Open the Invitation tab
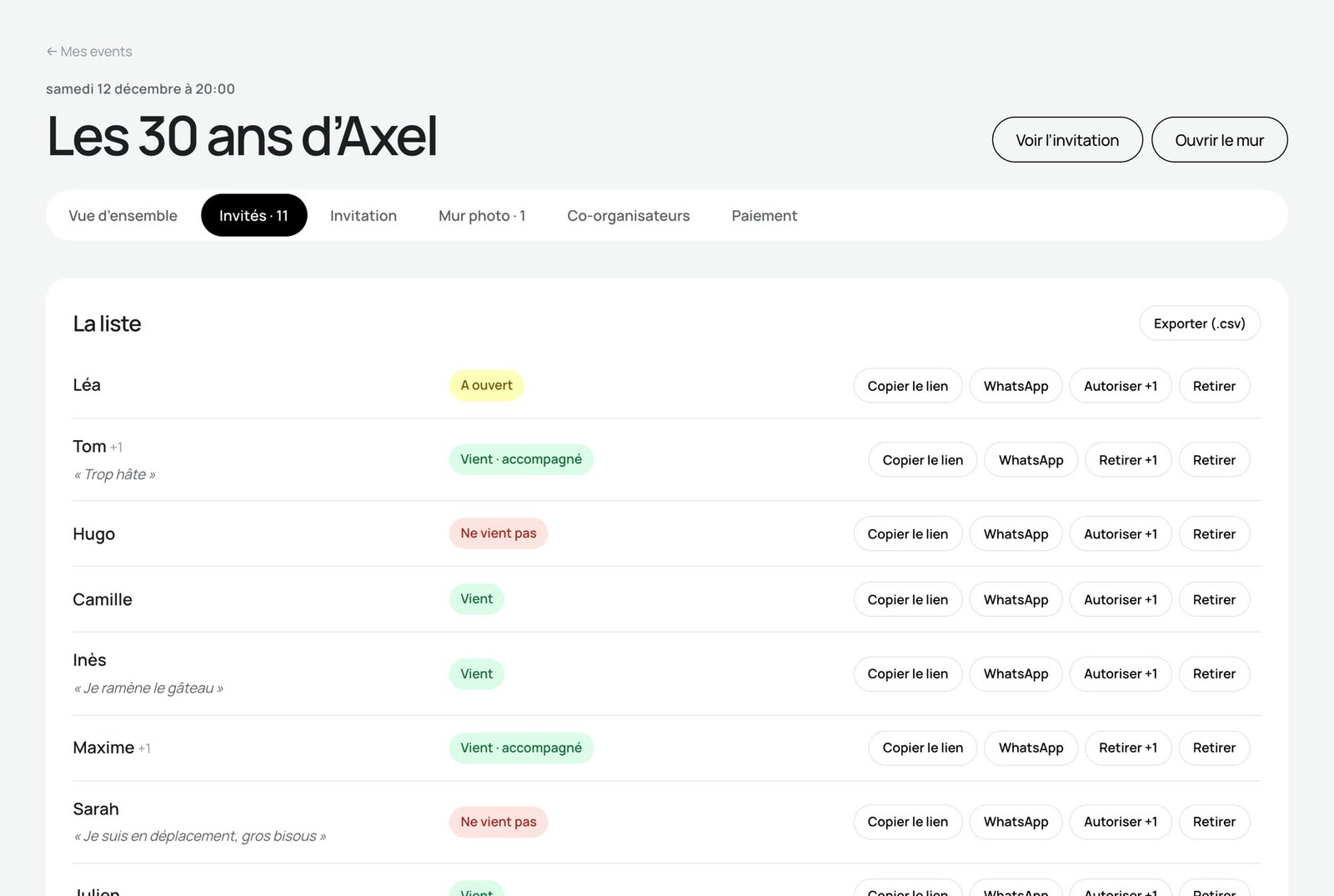1334x896 pixels. [364, 216]
